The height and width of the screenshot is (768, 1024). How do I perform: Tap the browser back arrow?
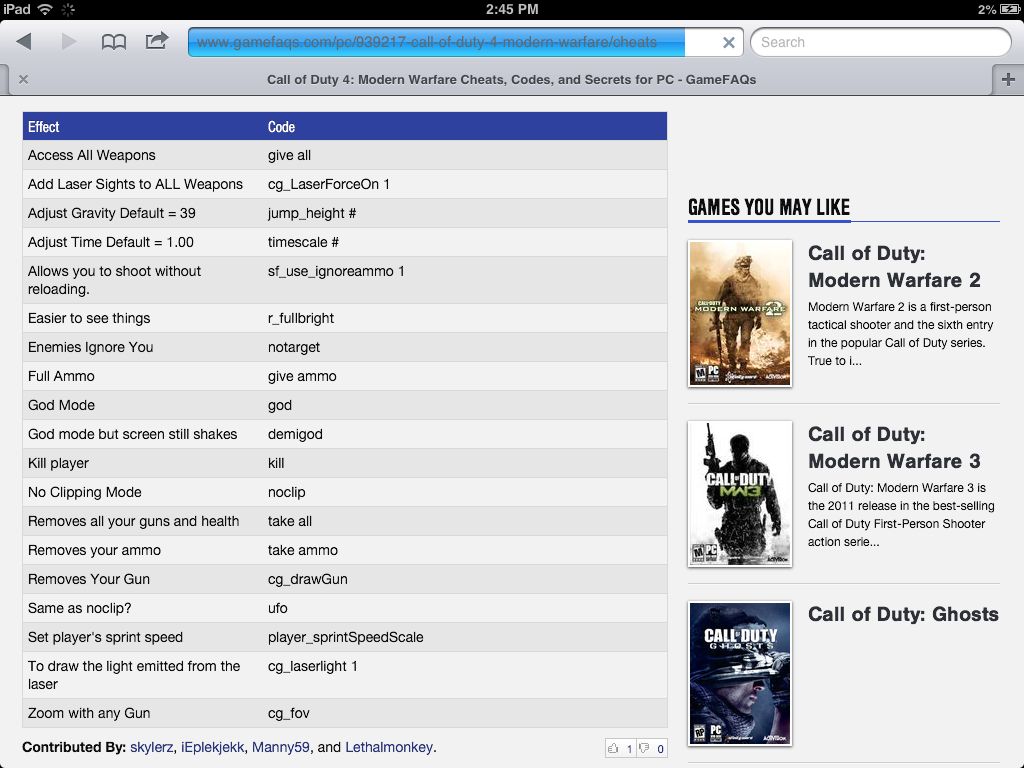(x=24, y=42)
